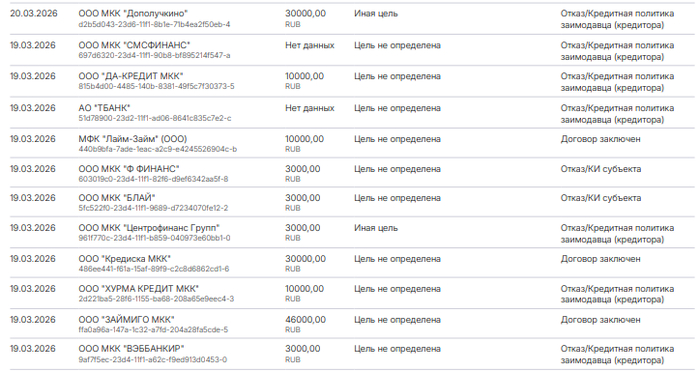The image size is (700, 371).
Task: Open the ООО "ЗАЙМИГО МКК" record
Action: pos(126,320)
